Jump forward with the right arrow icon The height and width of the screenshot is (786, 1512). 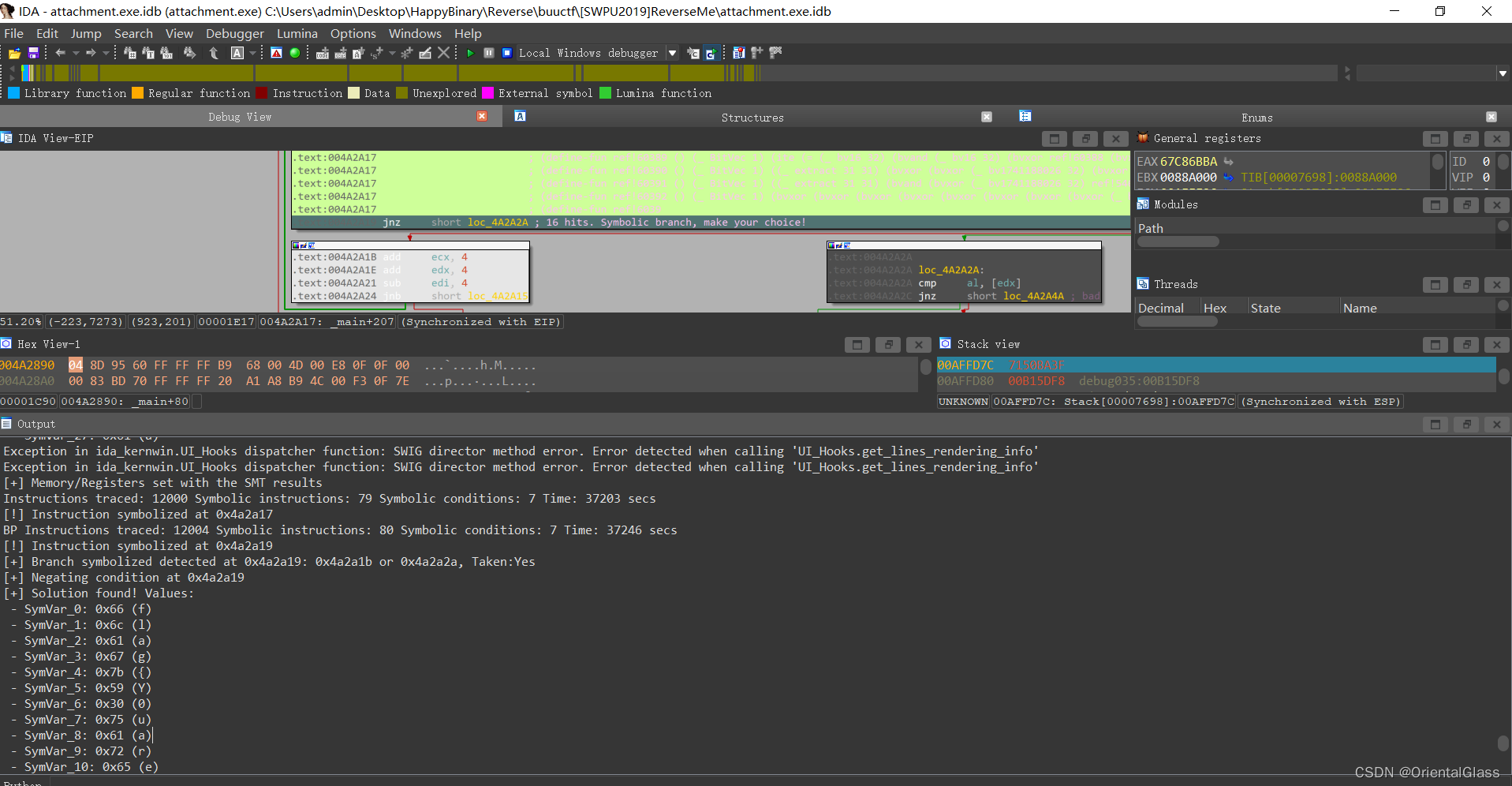[91, 53]
